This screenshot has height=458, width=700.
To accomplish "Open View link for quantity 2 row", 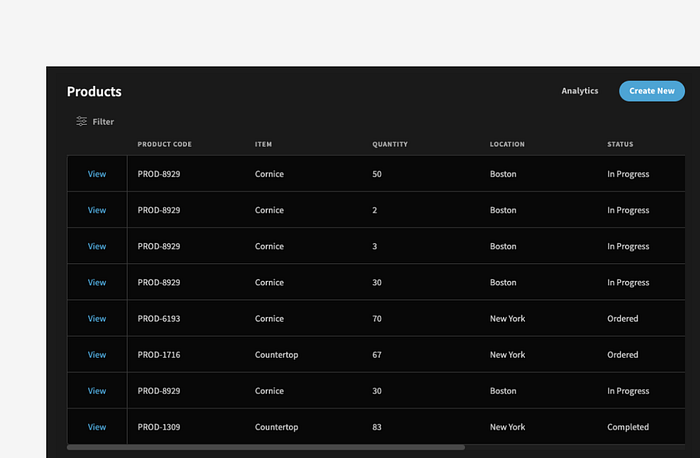I will [x=97, y=210].
